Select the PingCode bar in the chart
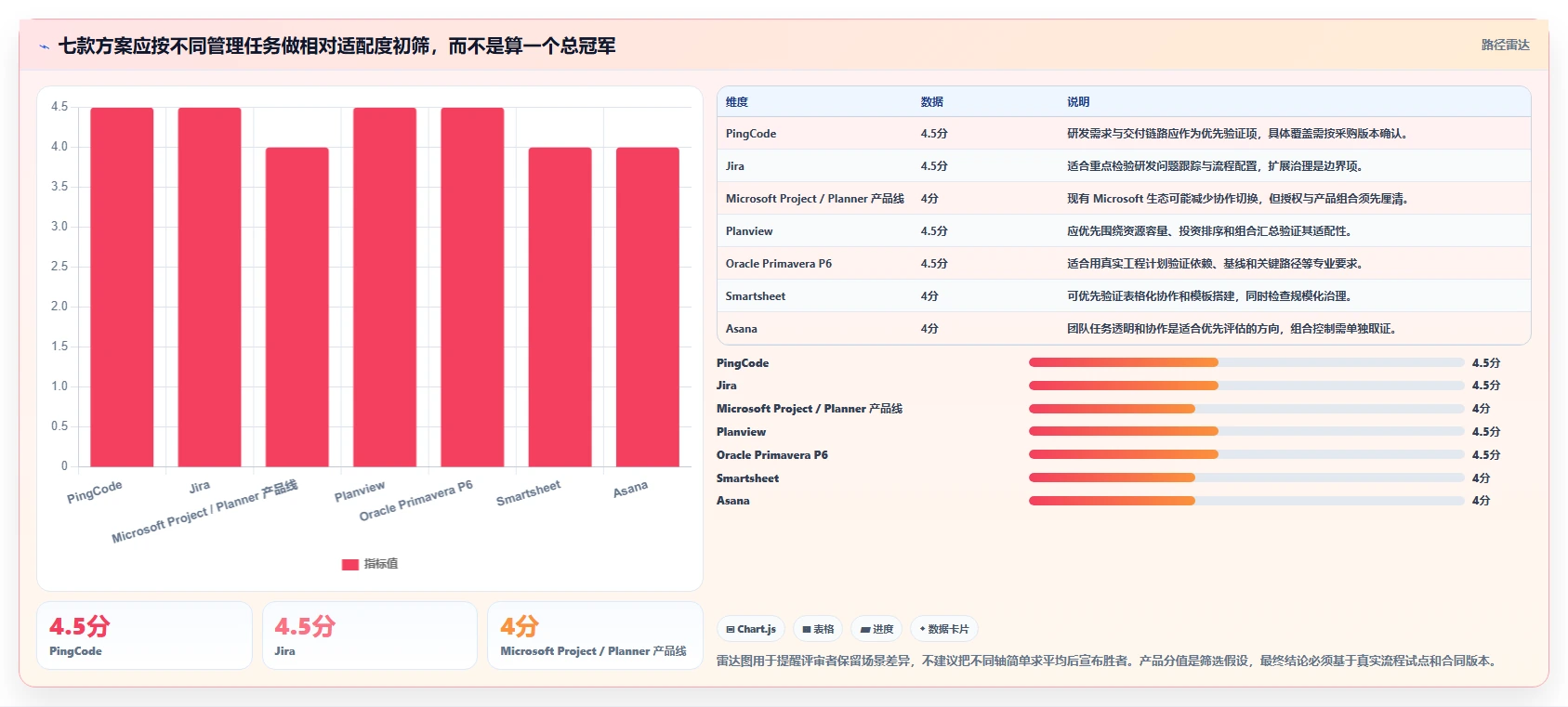 pos(122,287)
